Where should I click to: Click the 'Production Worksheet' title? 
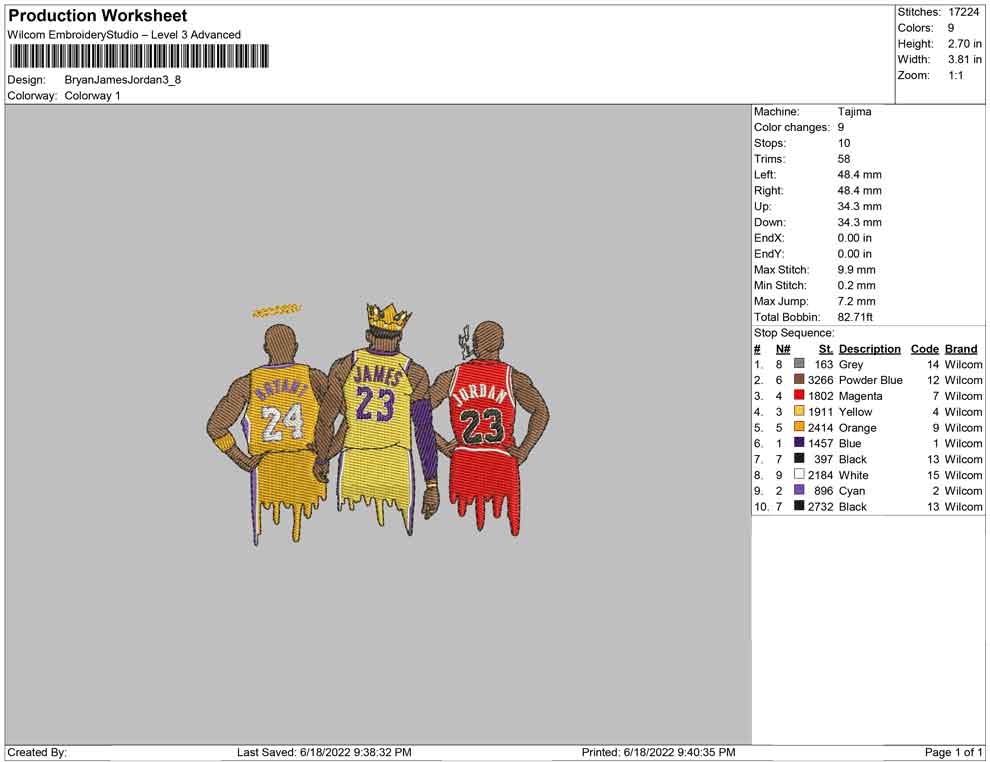pyautogui.click(x=97, y=16)
